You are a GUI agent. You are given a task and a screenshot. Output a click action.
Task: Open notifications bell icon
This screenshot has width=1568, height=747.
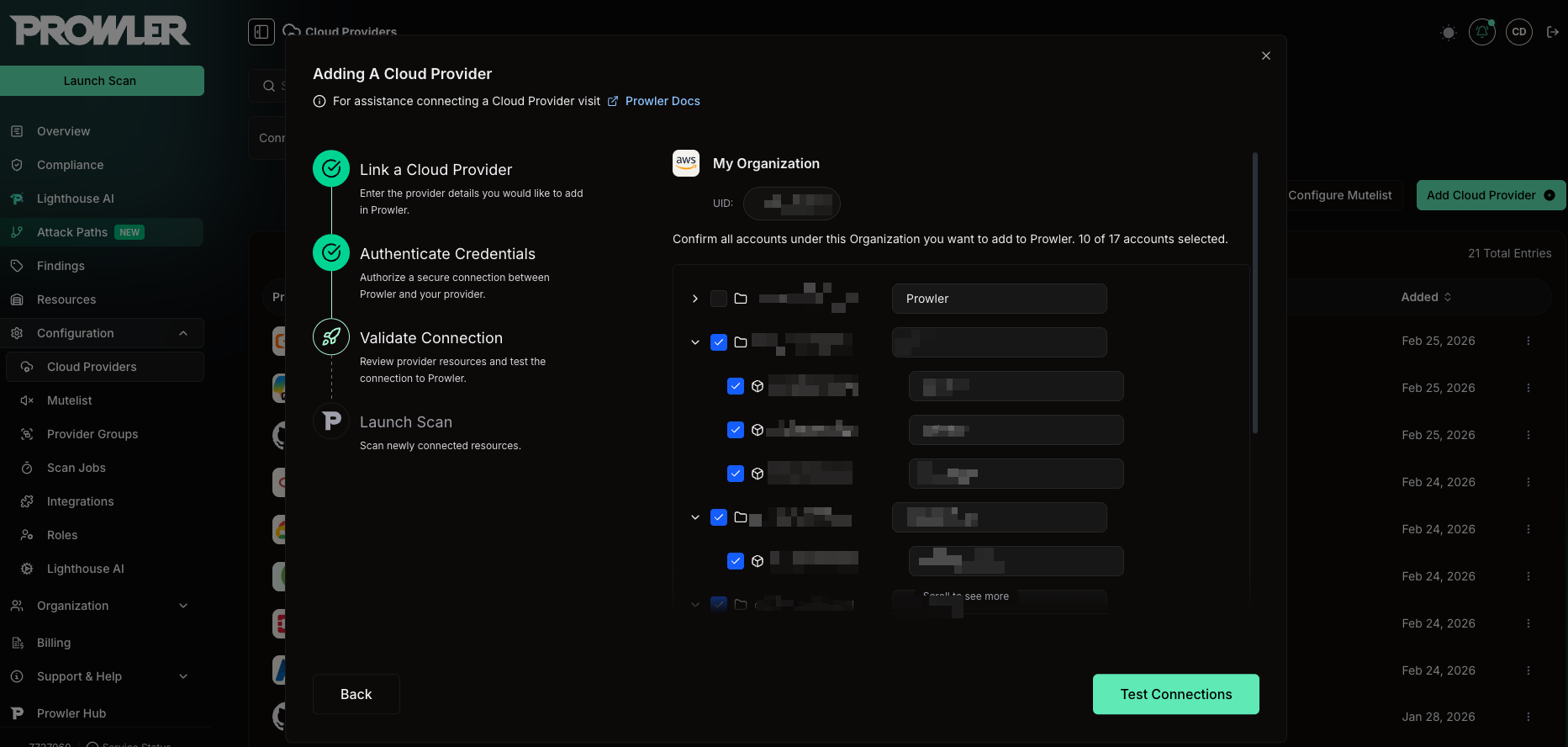pyautogui.click(x=1482, y=32)
